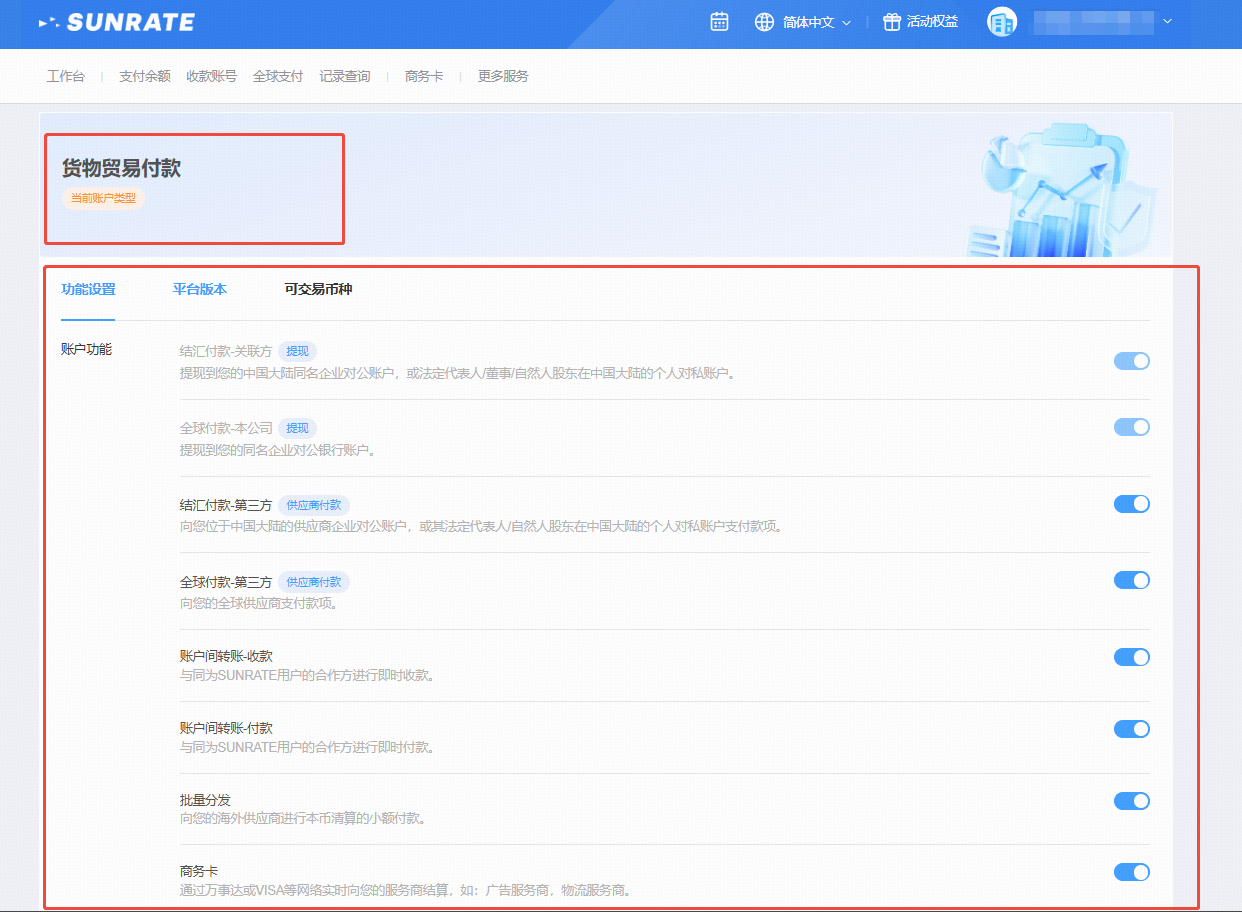
Task: Toggle the 商务卡 switch
Action: [1131, 873]
